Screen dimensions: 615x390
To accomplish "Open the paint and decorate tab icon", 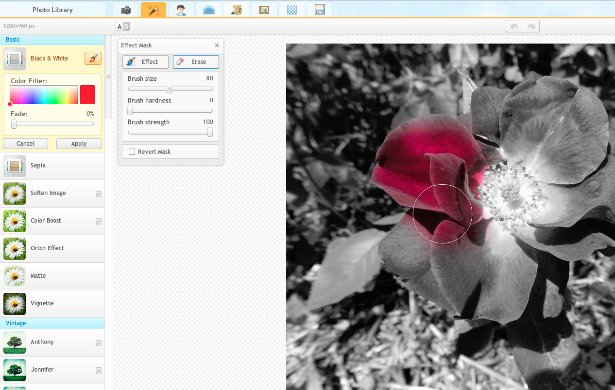I will point(237,10).
